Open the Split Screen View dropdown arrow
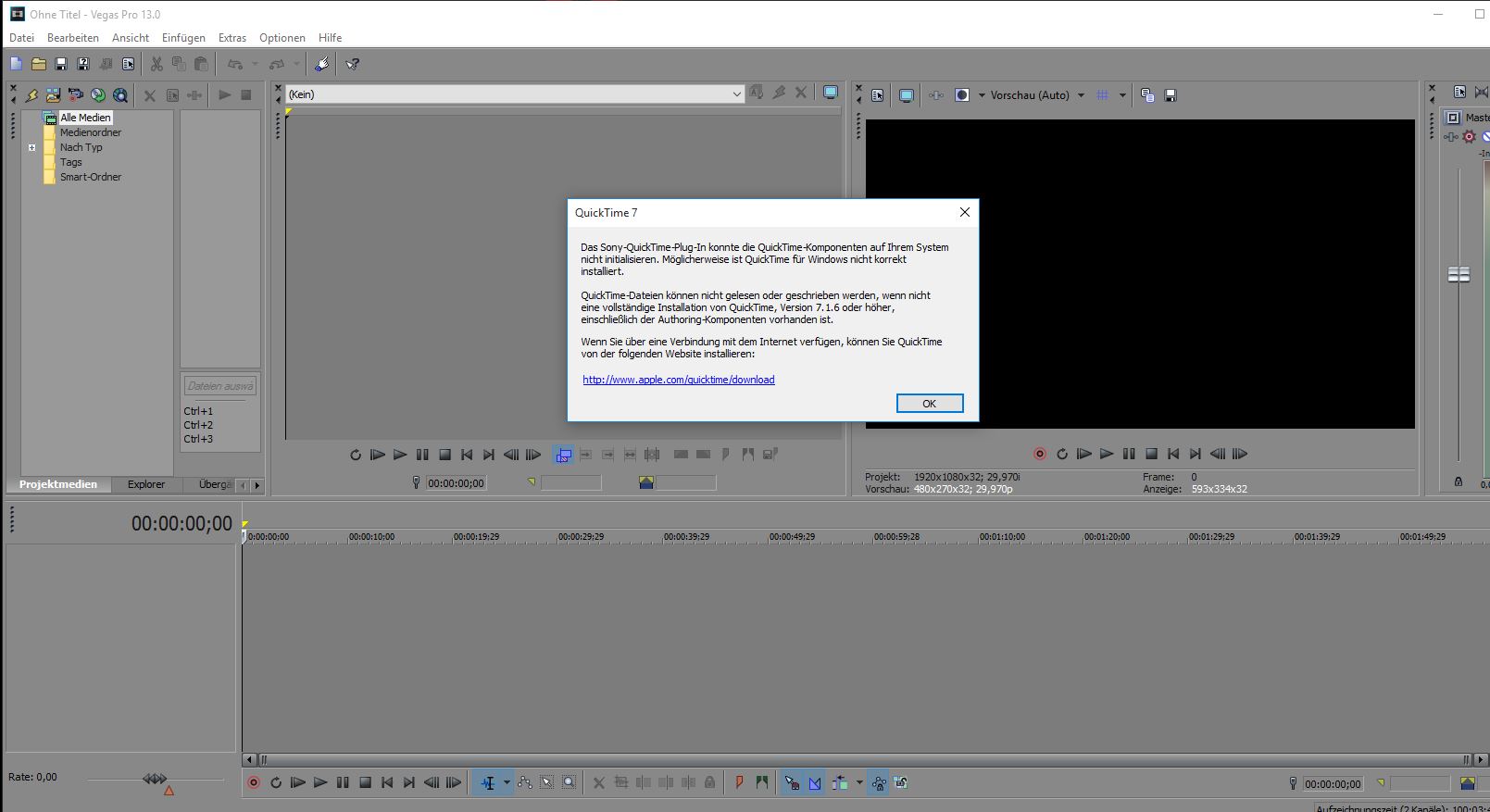The width and height of the screenshot is (1490, 812). point(982,95)
